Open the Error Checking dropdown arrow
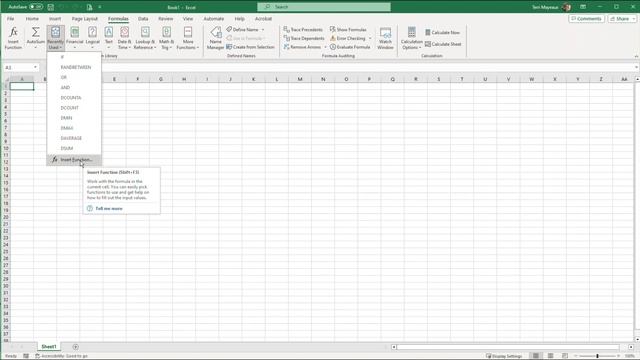640x360 pixels. point(370,38)
